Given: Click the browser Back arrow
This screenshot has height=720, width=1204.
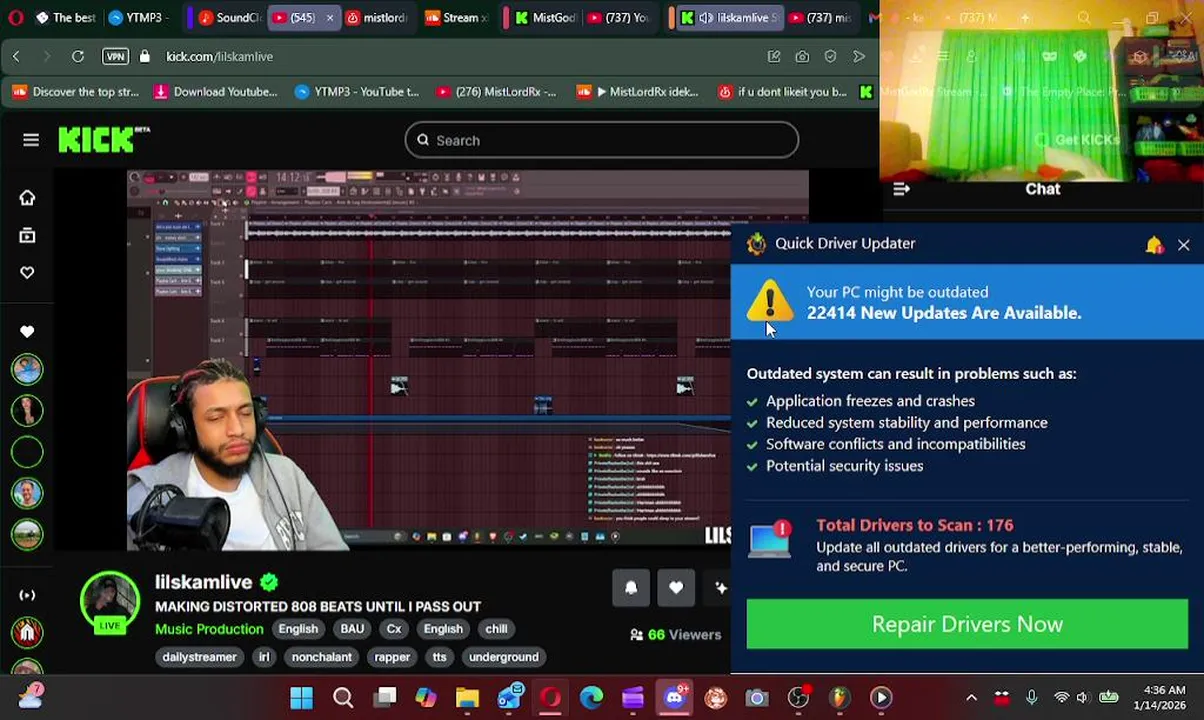Looking at the screenshot, I should coord(16,57).
